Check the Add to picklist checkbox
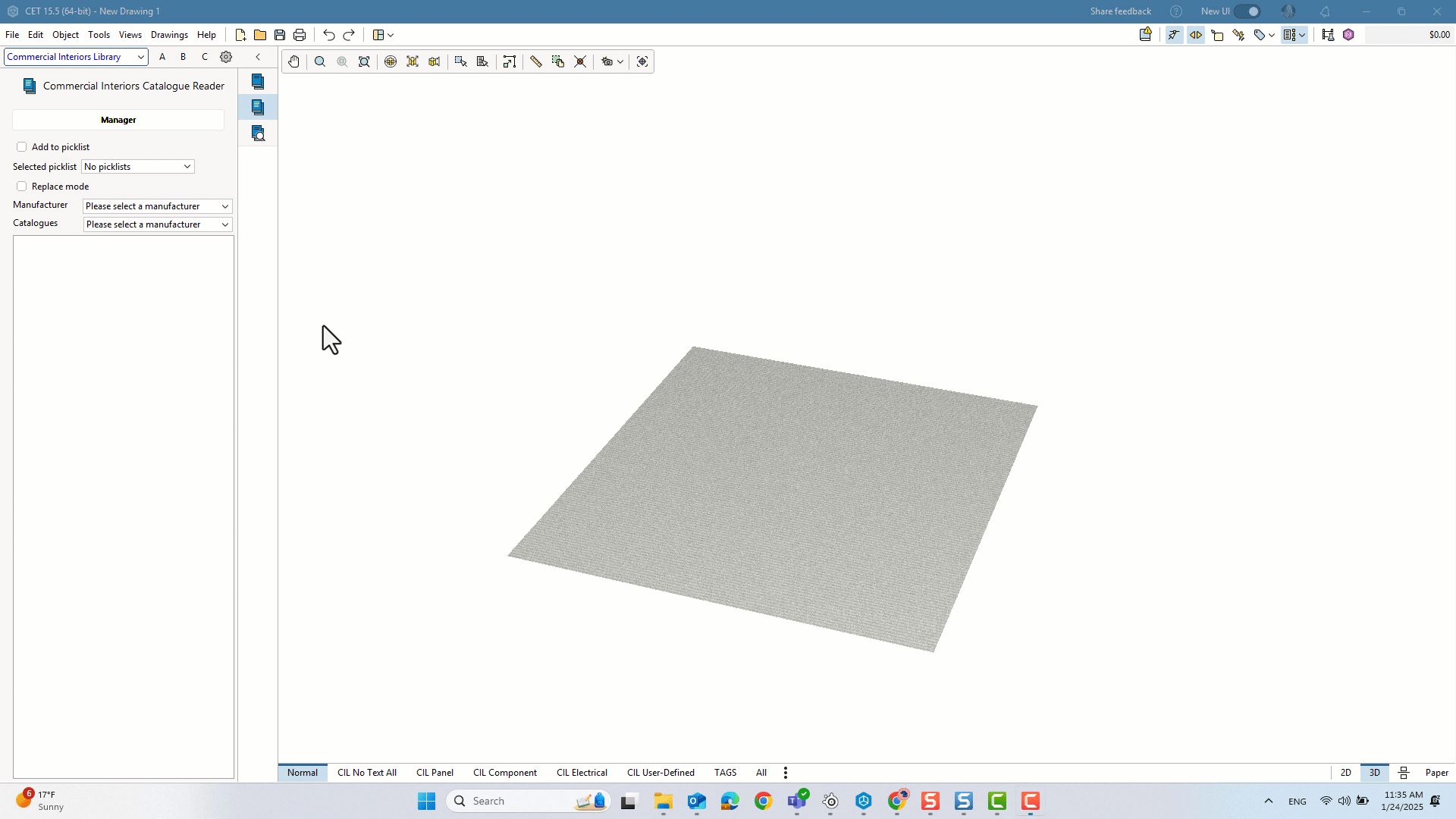 point(21,147)
